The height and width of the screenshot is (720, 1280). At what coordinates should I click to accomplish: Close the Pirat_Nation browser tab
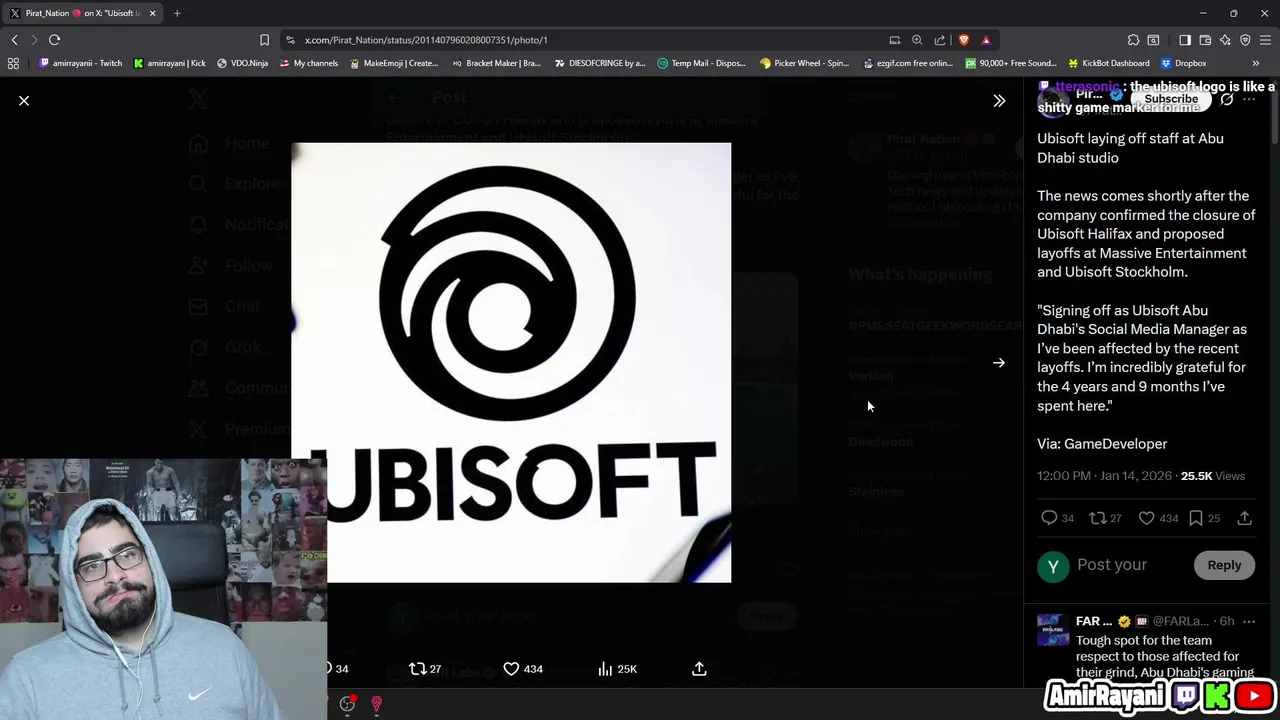click(x=152, y=13)
